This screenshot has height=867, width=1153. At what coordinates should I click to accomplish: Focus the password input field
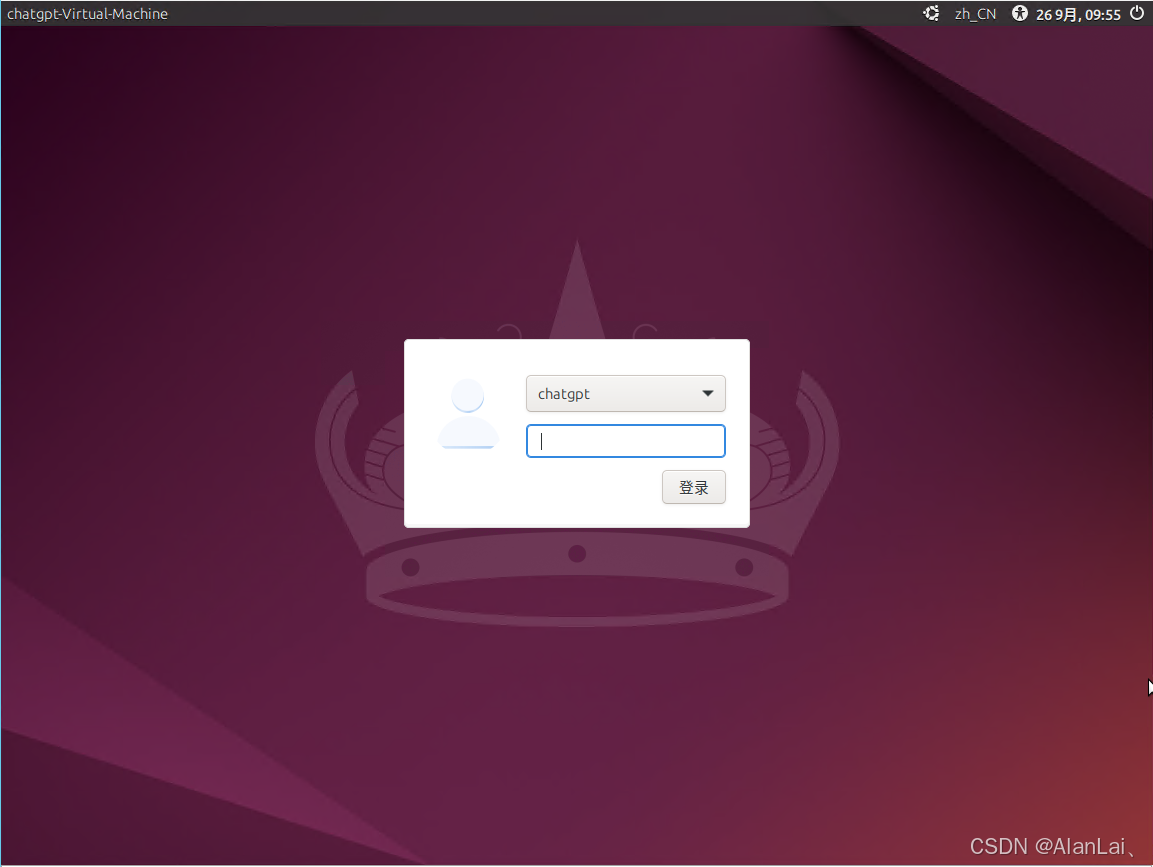point(626,441)
